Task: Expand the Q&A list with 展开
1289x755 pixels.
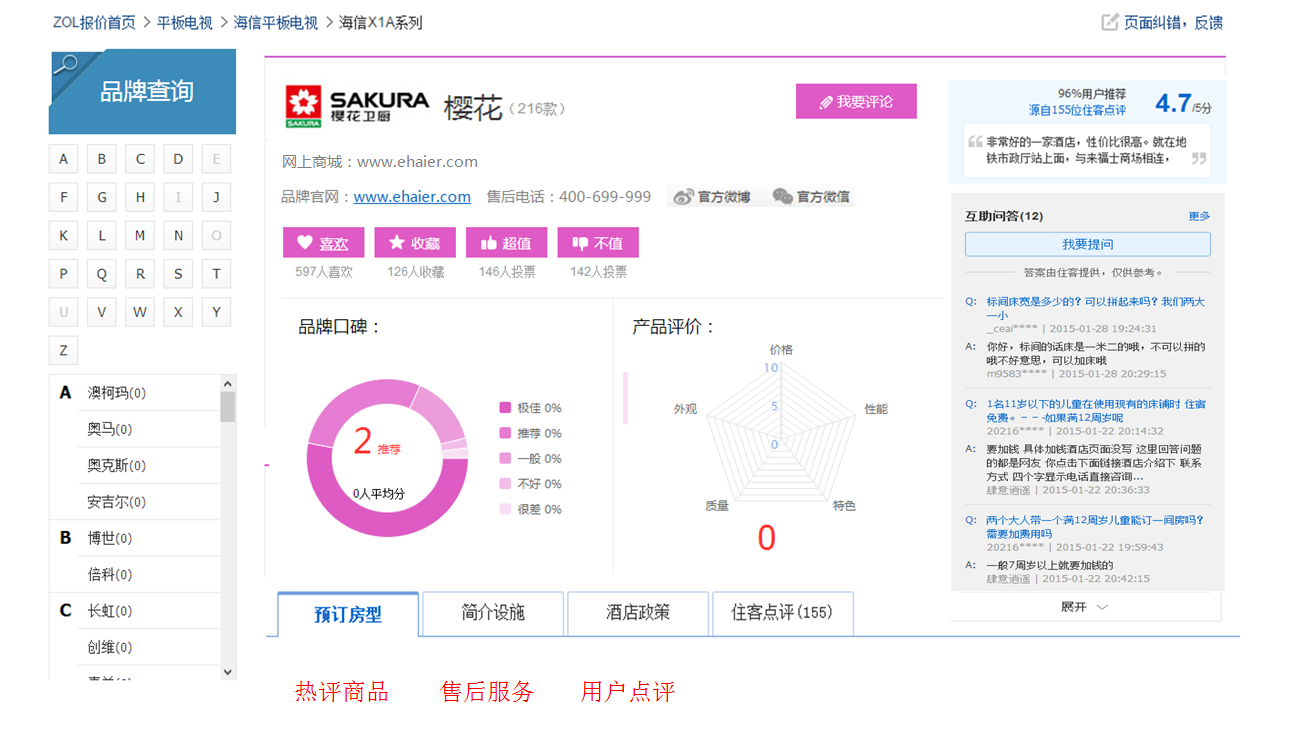Action: 1085,607
